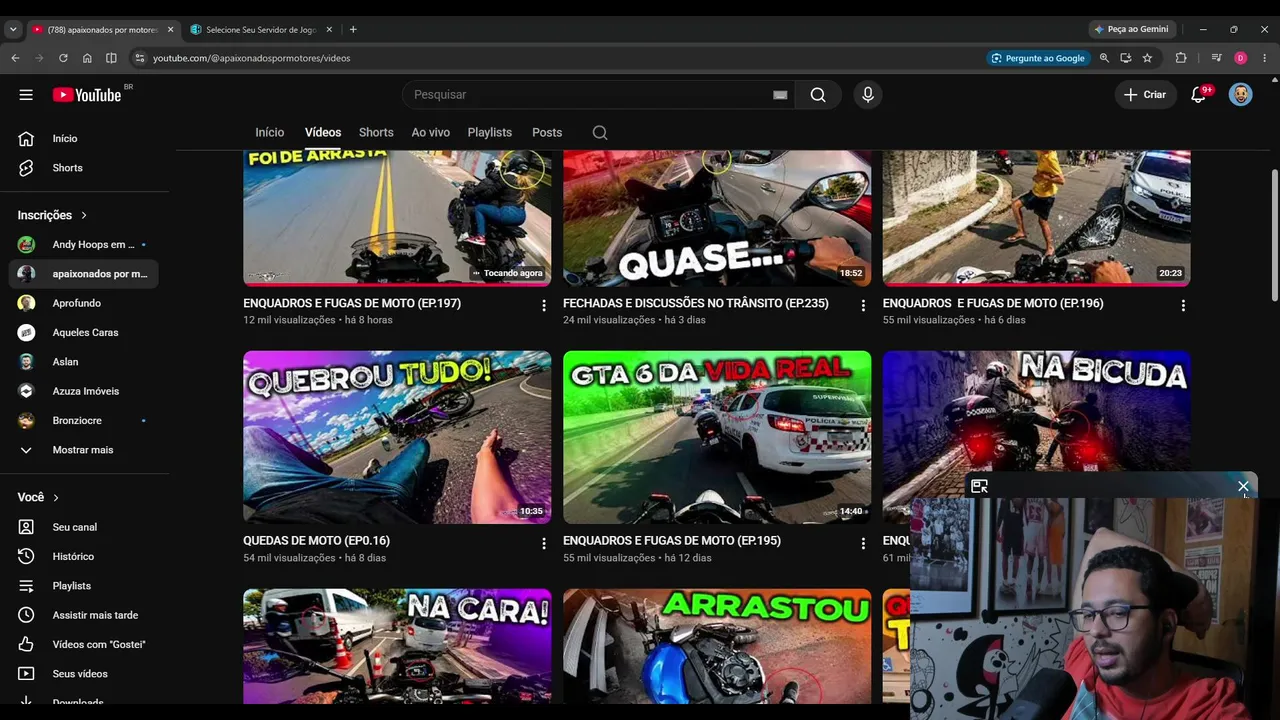The image size is (1280, 720).
Task: Open title FECHADAS E DISCUSSÕES NO TRÂNSITO (EP.235)
Action: [696, 303]
